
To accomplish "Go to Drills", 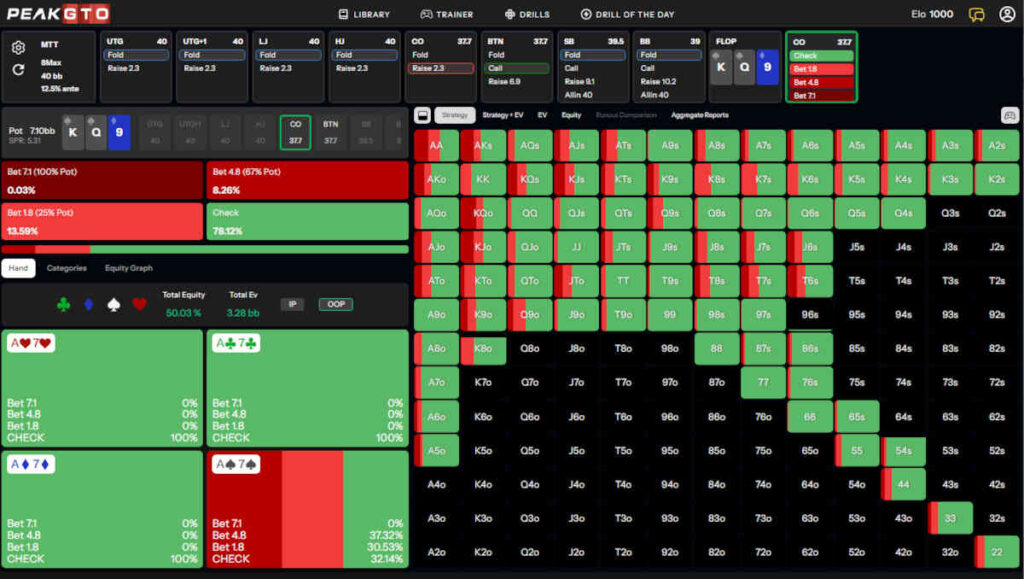I will click(x=527, y=14).
